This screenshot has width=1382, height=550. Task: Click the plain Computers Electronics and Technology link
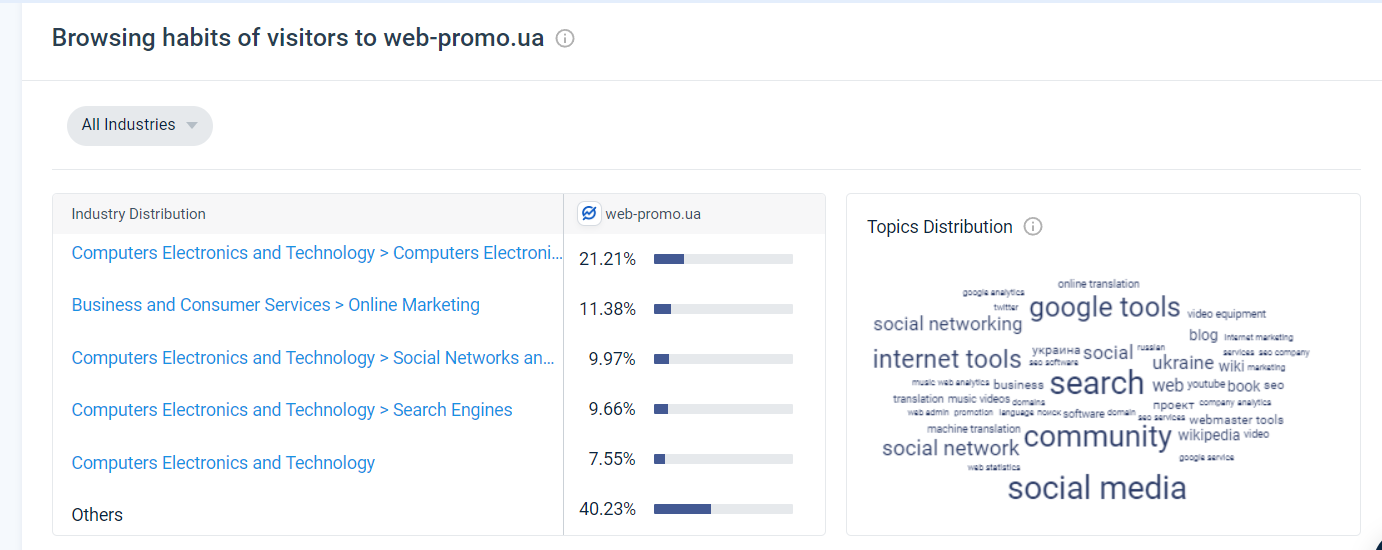point(223,463)
